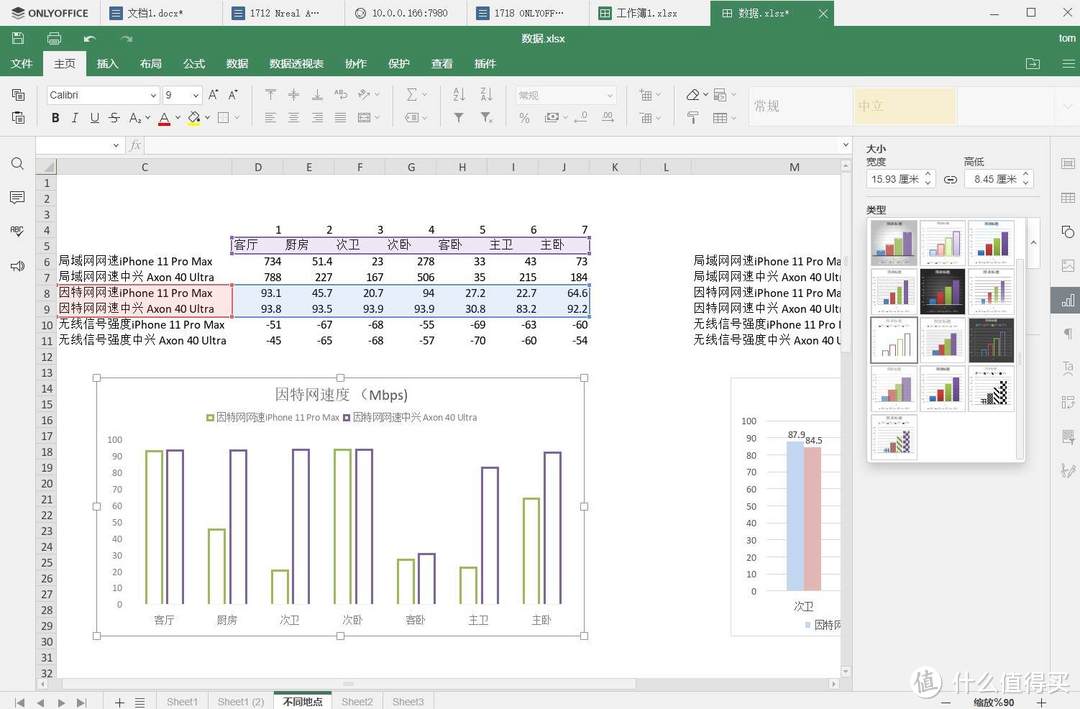Increase font size with the larger A icon
This screenshot has width=1080, height=709.
pyautogui.click(x=214, y=94)
